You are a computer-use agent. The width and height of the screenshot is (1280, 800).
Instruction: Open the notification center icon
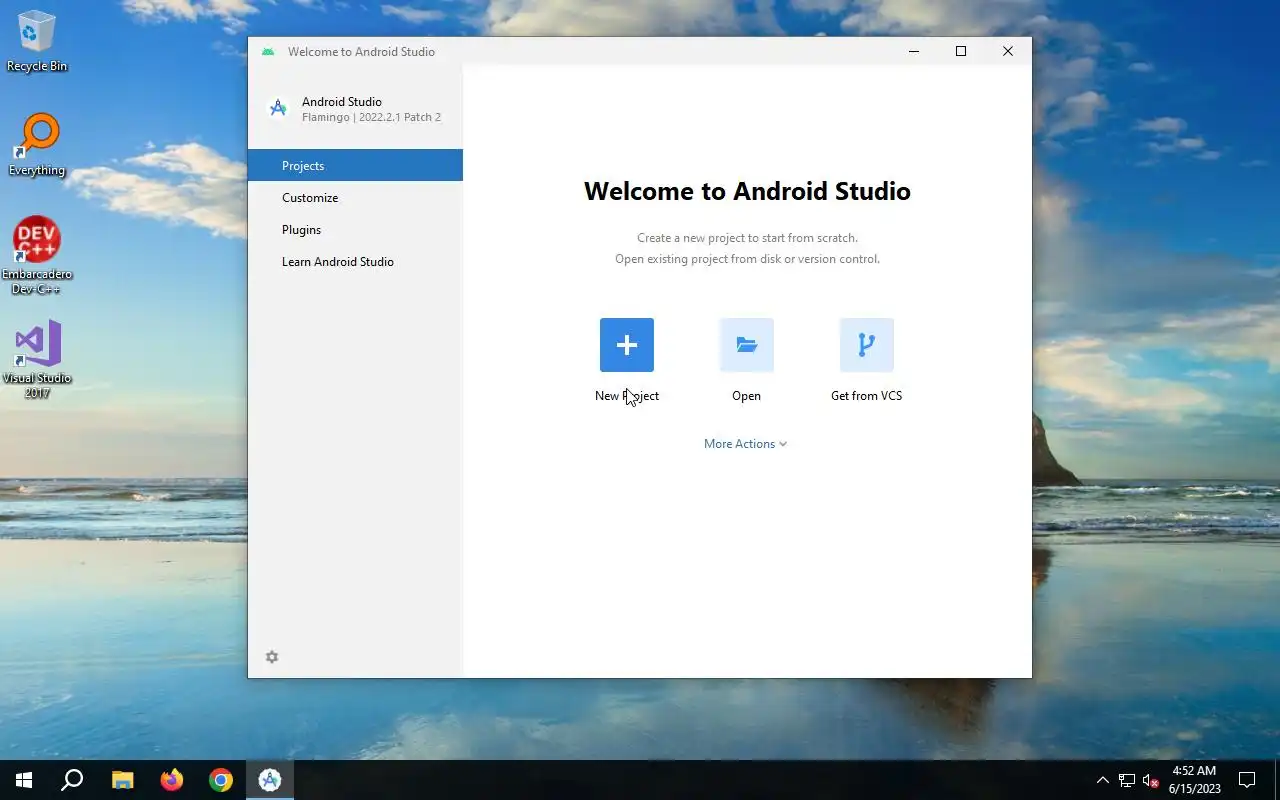(1247, 780)
